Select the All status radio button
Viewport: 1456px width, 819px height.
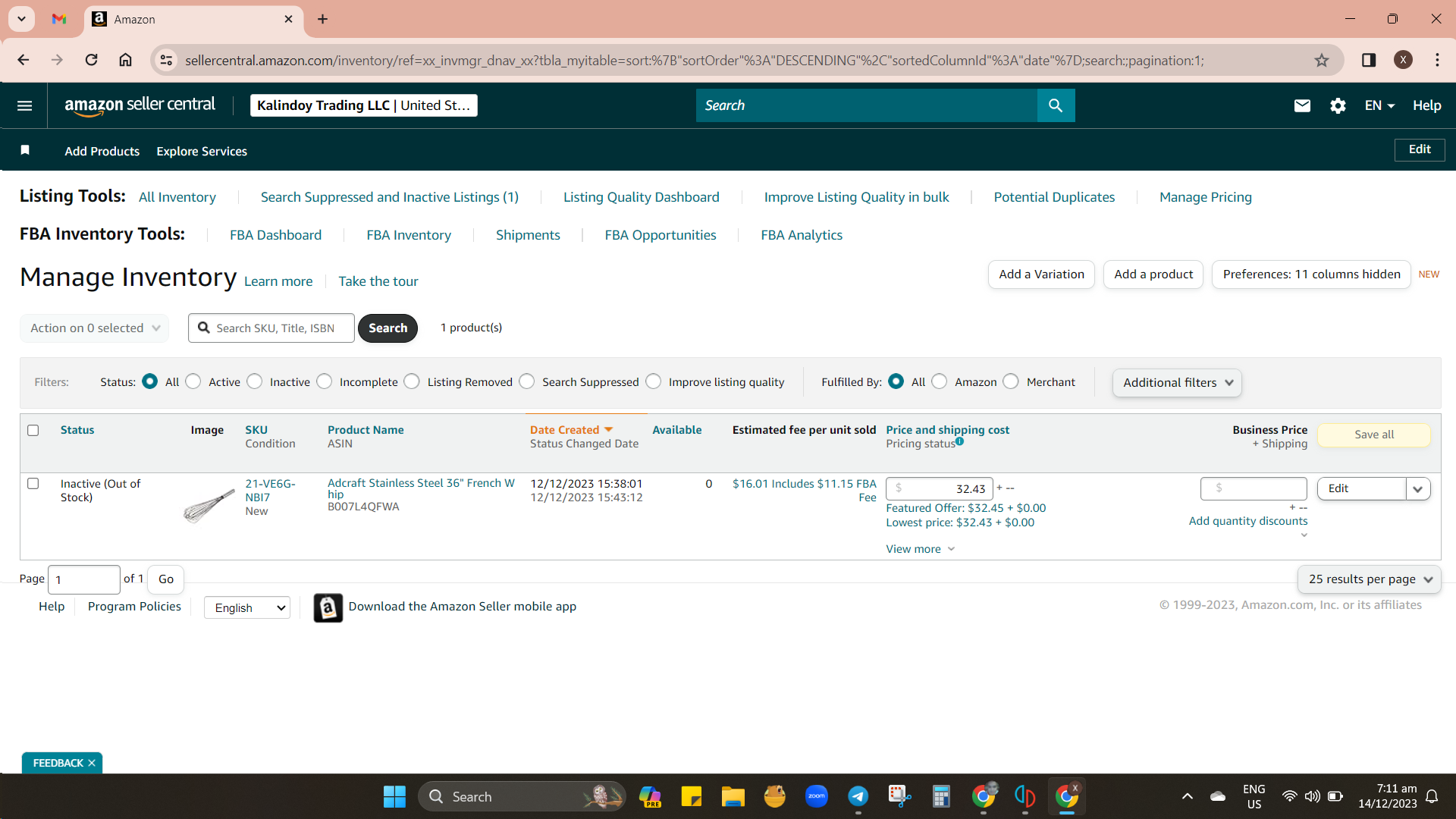[149, 381]
